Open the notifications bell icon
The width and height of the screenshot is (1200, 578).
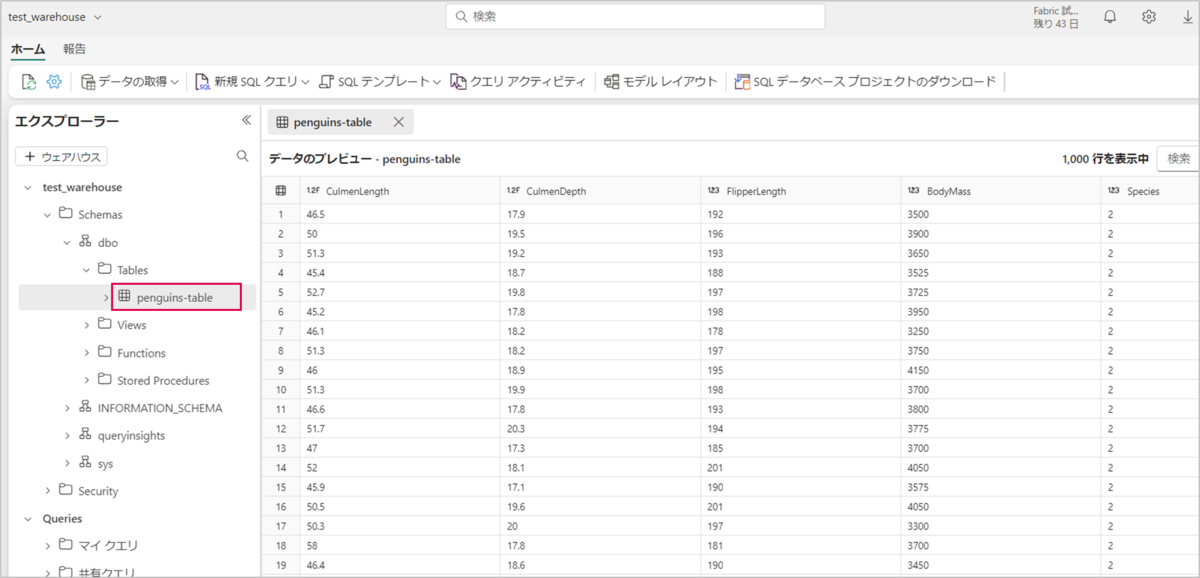(x=1110, y=17)
